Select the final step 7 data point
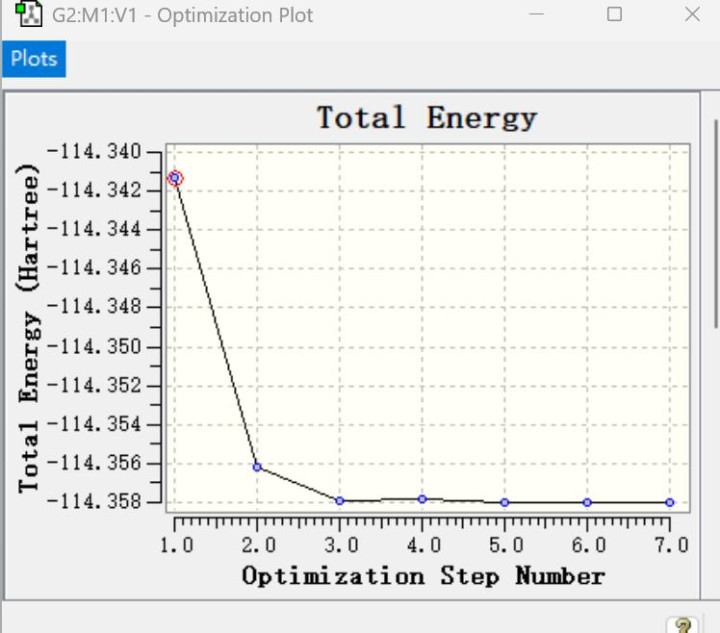720x633 pixels. [669, 503]
